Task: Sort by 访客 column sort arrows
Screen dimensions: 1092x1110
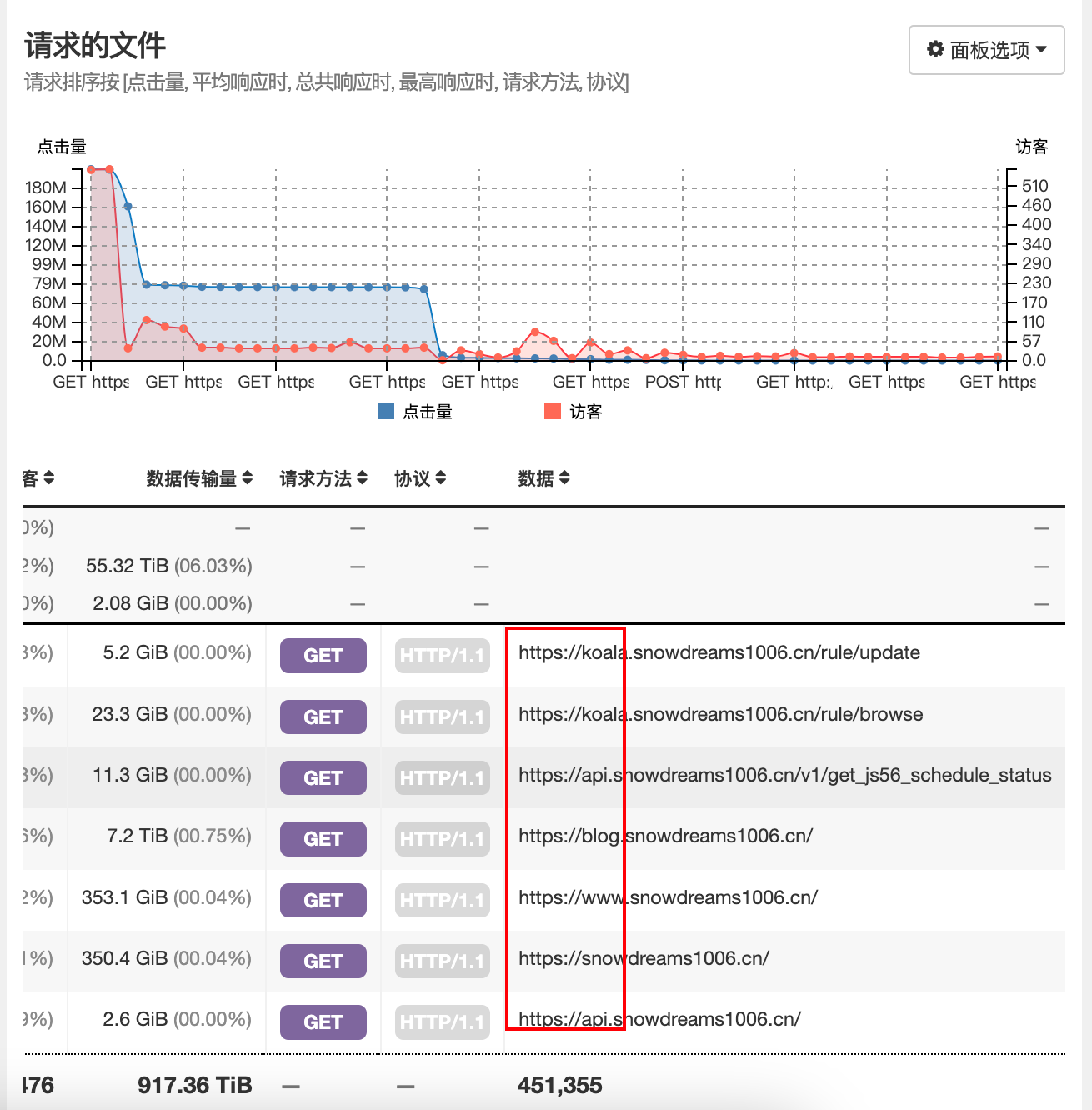Action: click(x=49, y=477)
